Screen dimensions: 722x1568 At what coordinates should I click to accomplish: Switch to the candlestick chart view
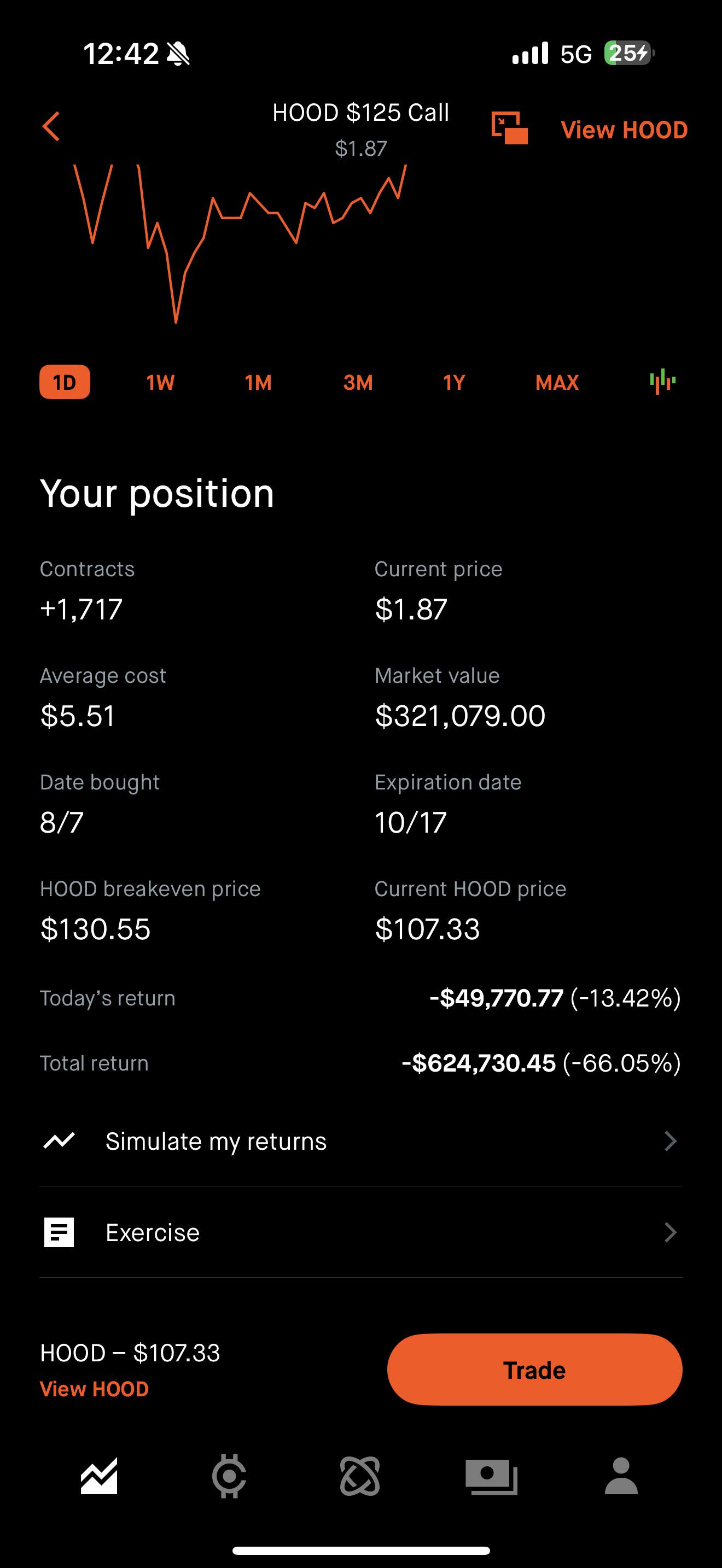pos(662,382)
